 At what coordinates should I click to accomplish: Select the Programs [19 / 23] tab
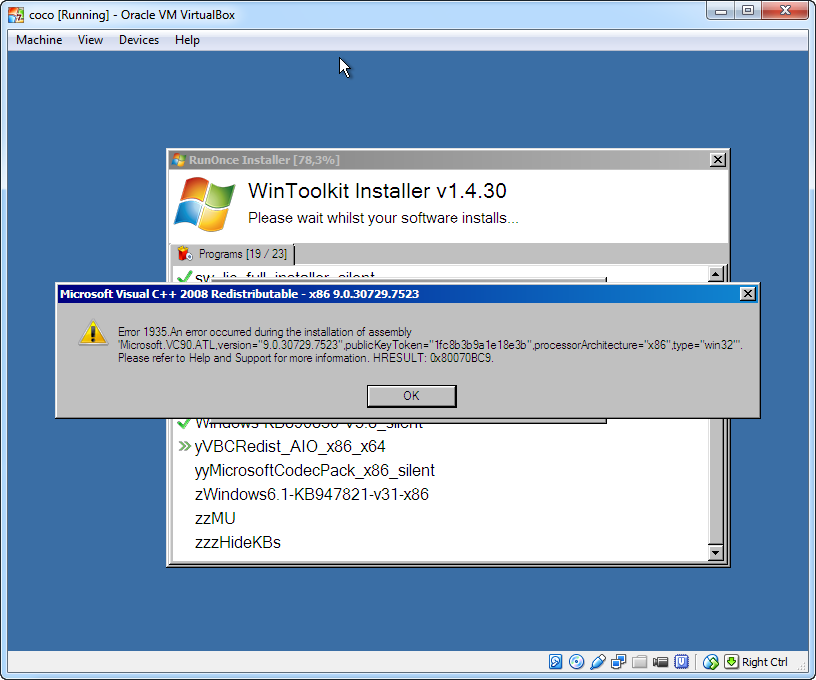[232, 254]
